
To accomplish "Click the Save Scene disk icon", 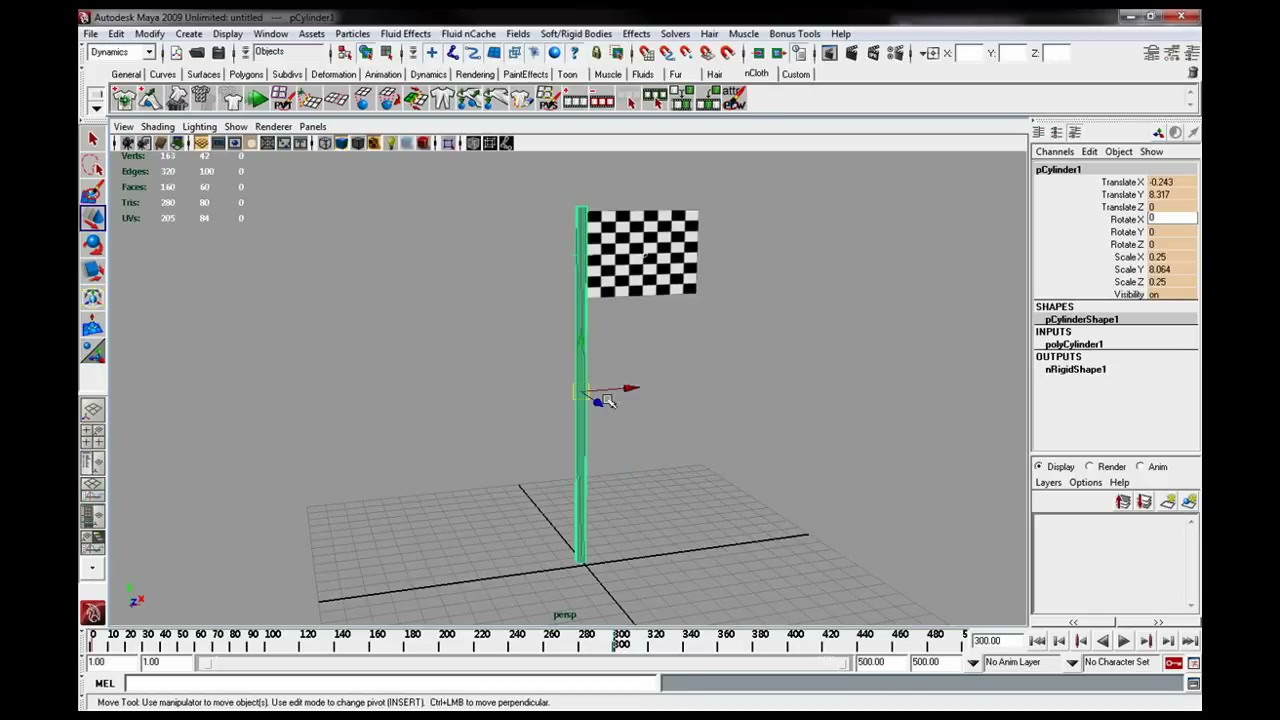I will [x=218, y=53].
